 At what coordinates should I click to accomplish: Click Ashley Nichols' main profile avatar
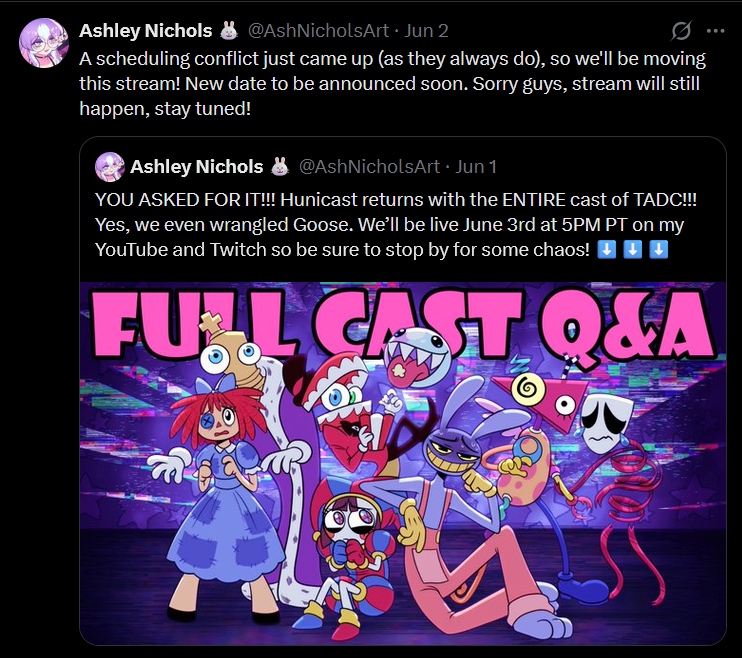point(44,43)
